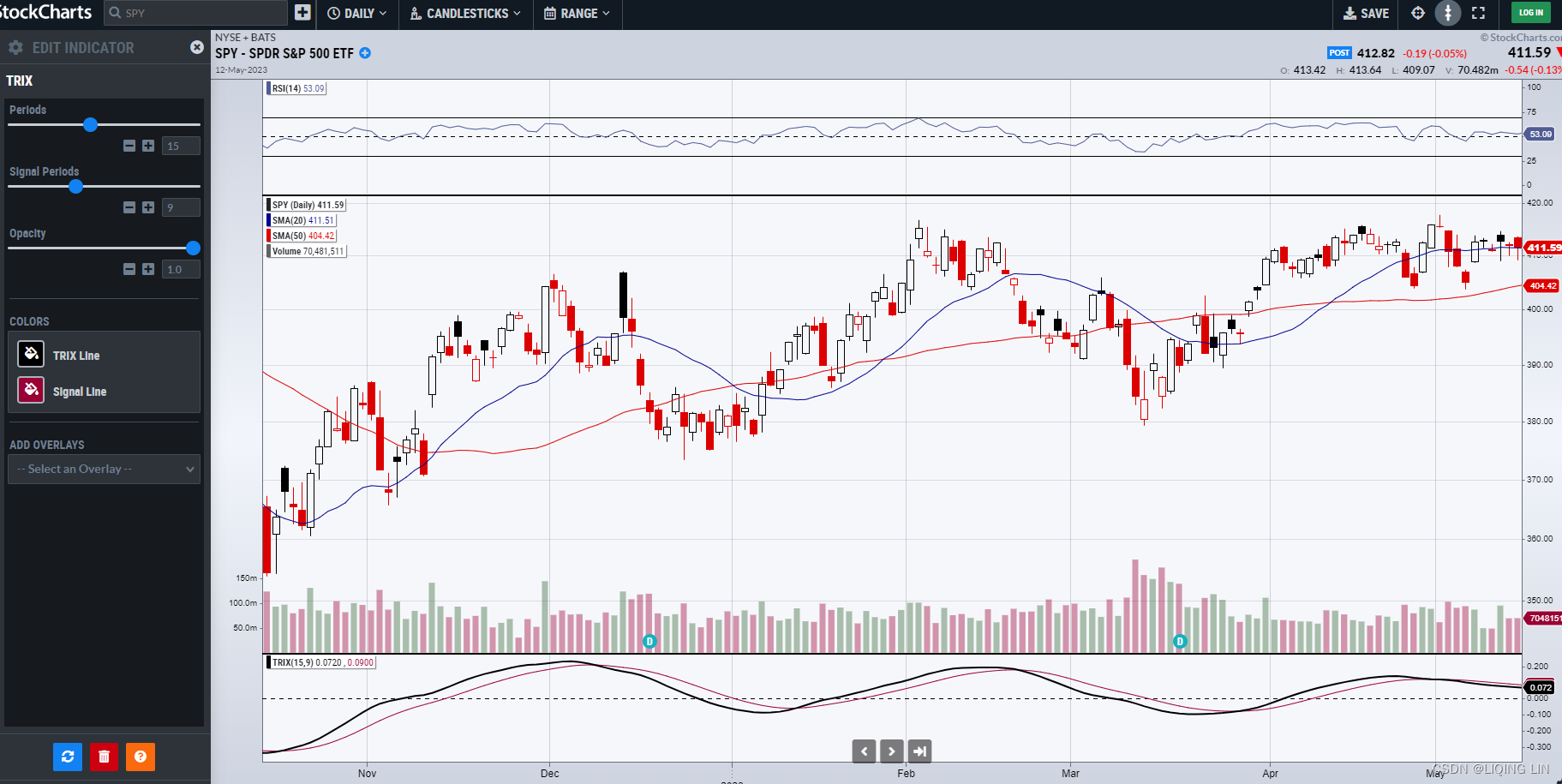Screen dimensions: 1562x784
Task: Click the Signal Periods slider handle
Action: point(75,186)
